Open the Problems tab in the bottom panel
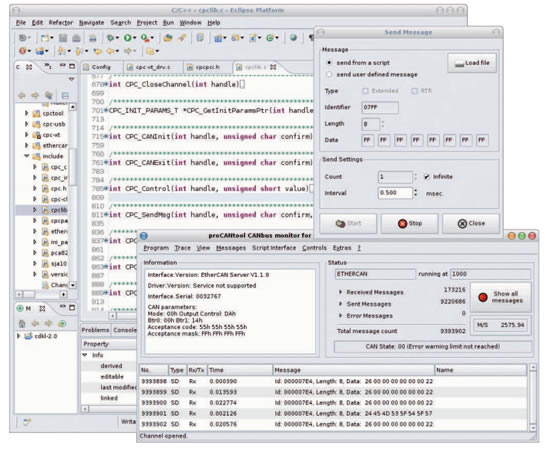547x450 pixels. coord(95,330)
